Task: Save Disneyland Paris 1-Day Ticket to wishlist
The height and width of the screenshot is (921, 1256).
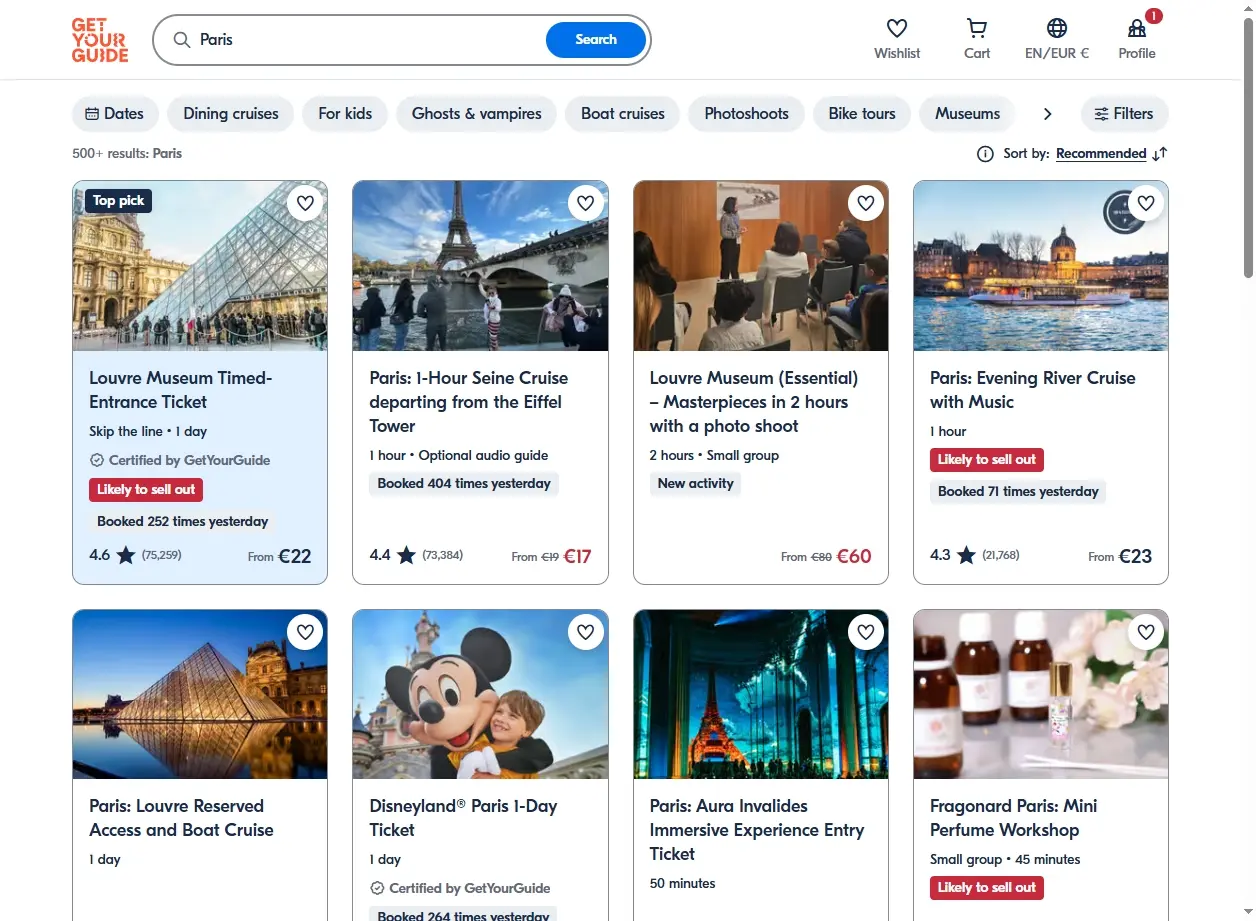Action: [x=585, y=632]
